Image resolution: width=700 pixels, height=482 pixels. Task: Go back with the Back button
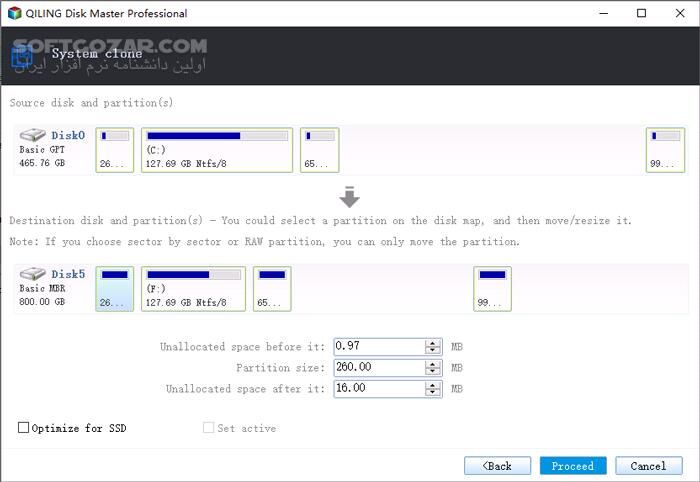click(x=497, y=466)
